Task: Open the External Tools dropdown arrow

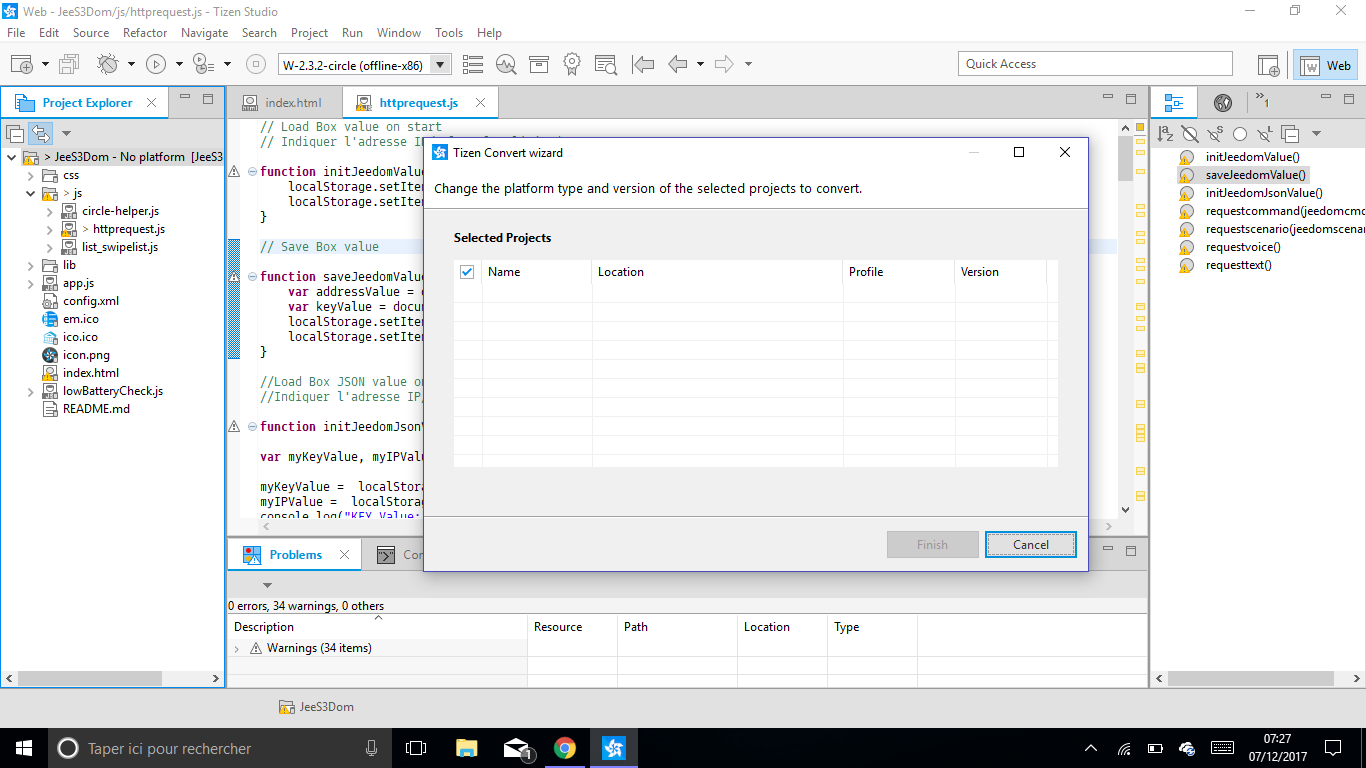Action: [x=227, y=64]
